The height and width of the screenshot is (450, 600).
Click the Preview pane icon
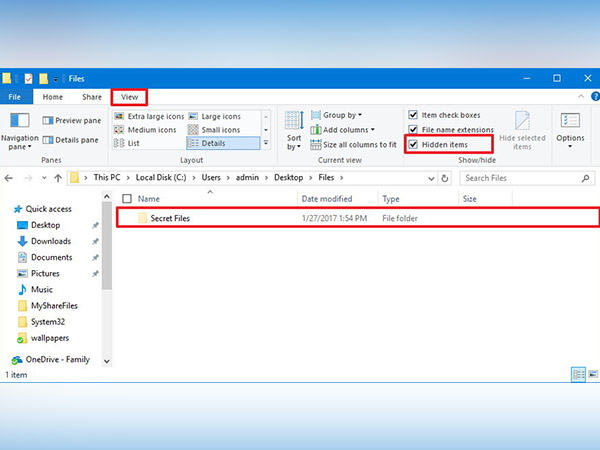point(47,121)
